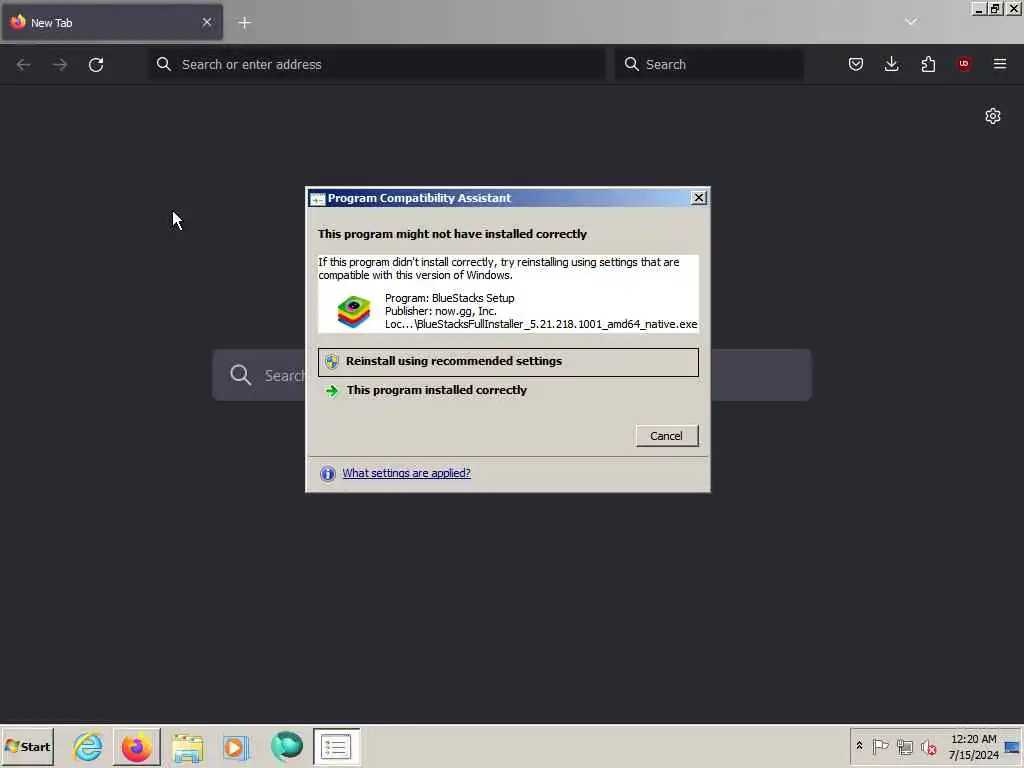Launch Internet Explorer from the taskbar
Screen dimensions: 1024x768
tap(88, 746)
